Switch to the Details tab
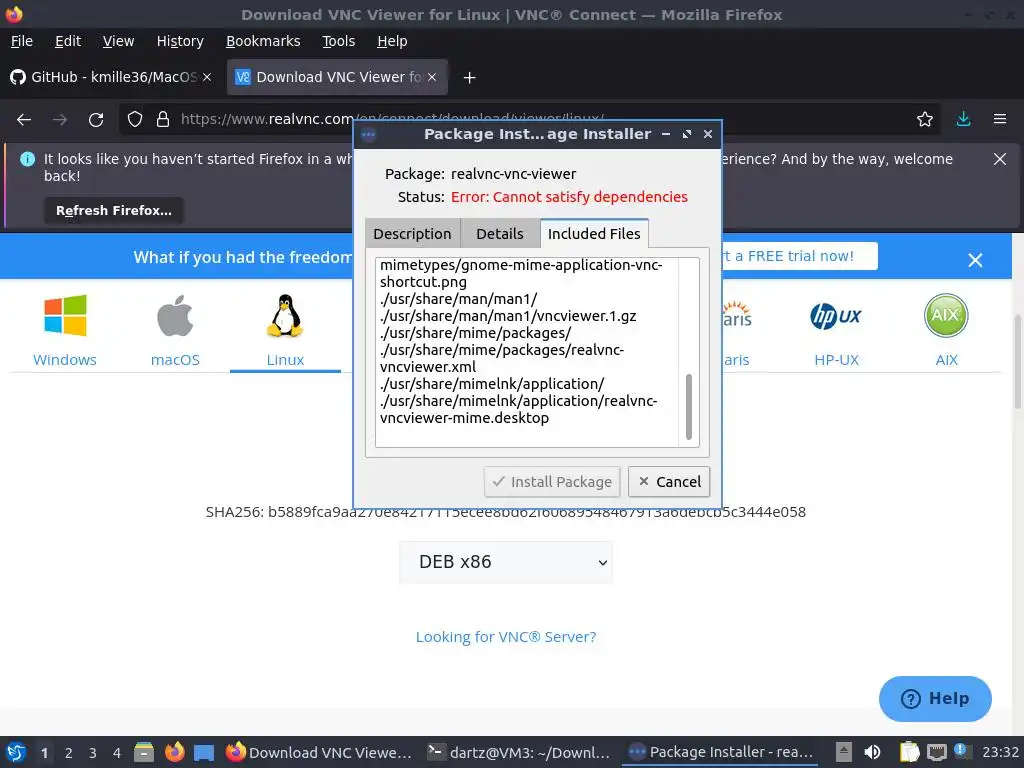The width and height of the screenshot is (1024, 768). tap(500, 234)
